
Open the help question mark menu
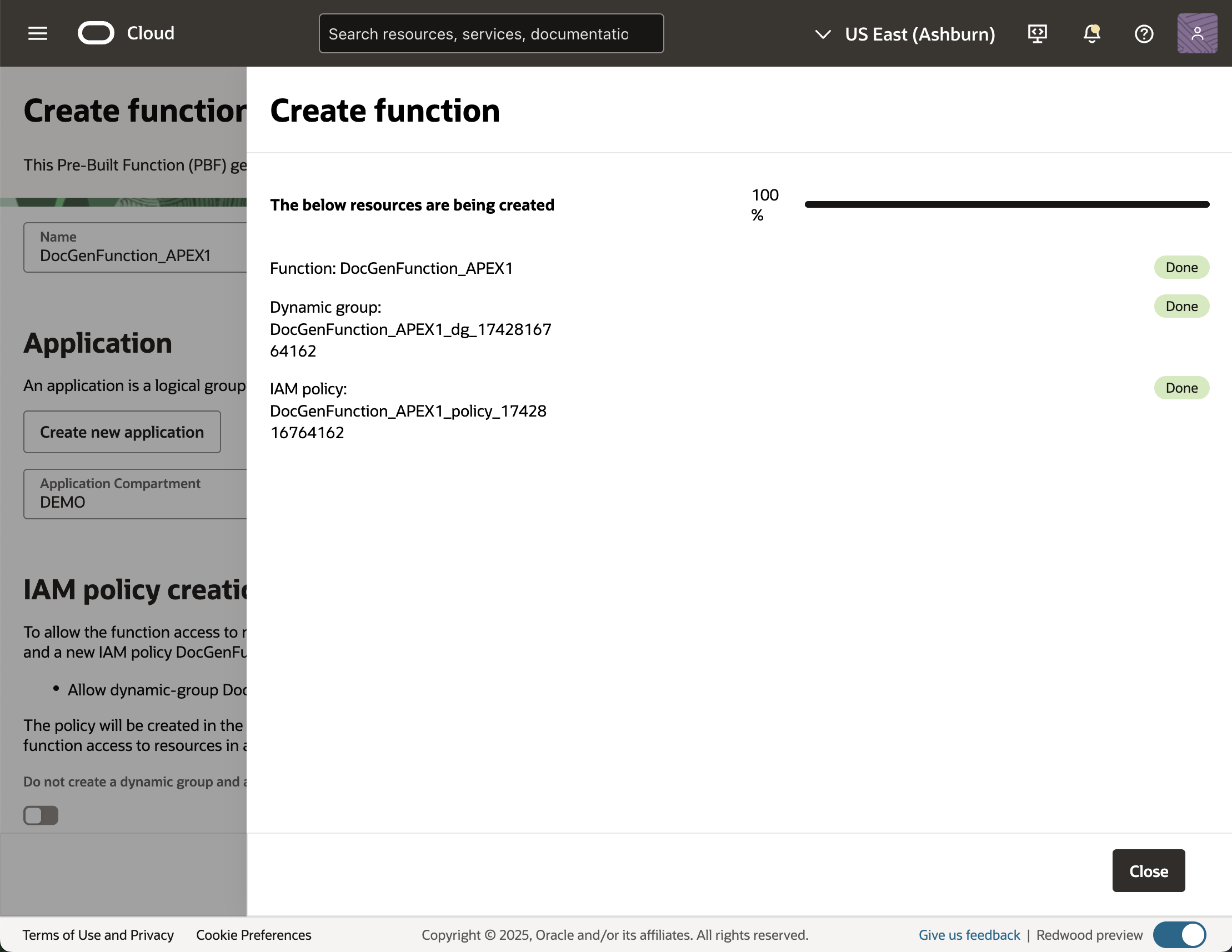[1144, 34]
